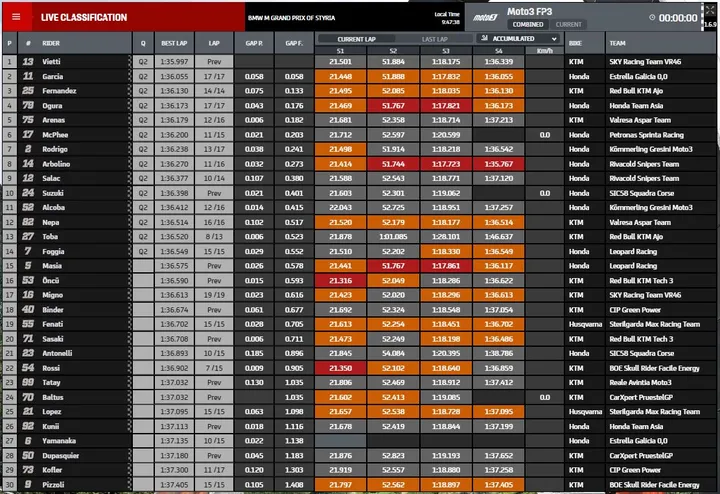This screenshot has width=720, height=494.
Task: Toggle fullscreen with the expand icon
Action: coord(710,11)
